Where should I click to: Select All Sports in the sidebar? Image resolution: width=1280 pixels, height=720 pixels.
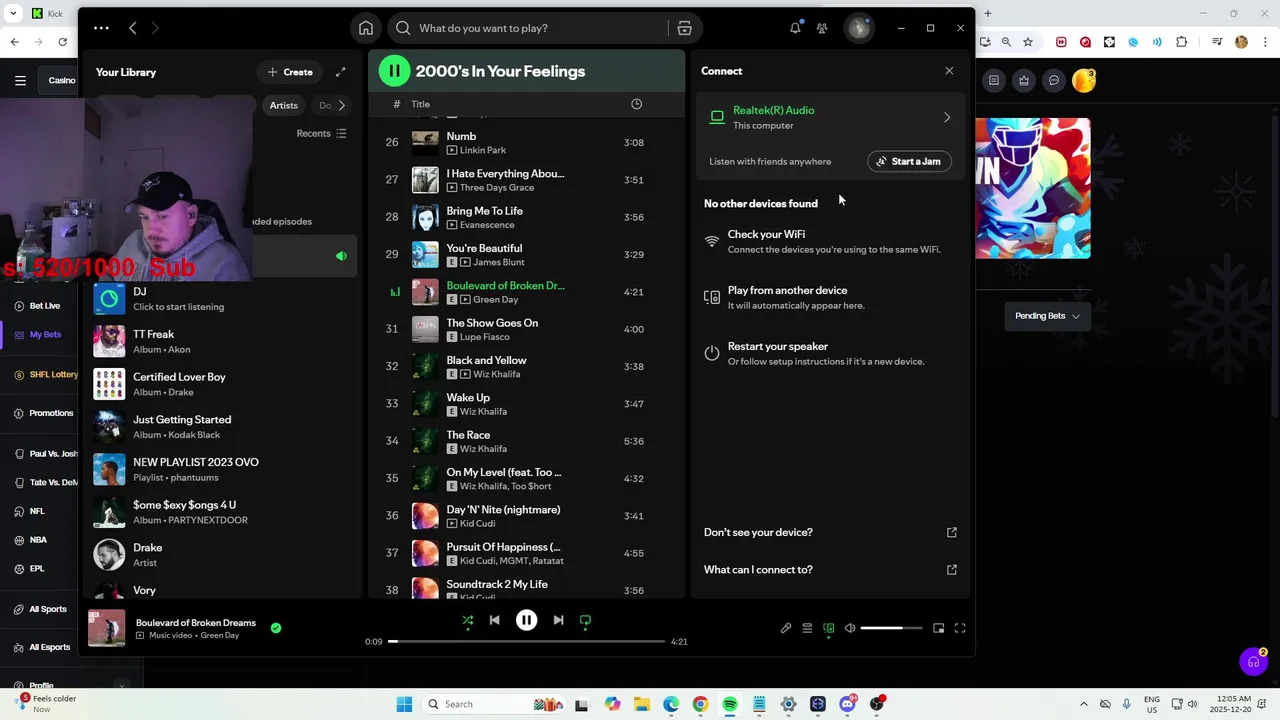click(x=40, y=609)
